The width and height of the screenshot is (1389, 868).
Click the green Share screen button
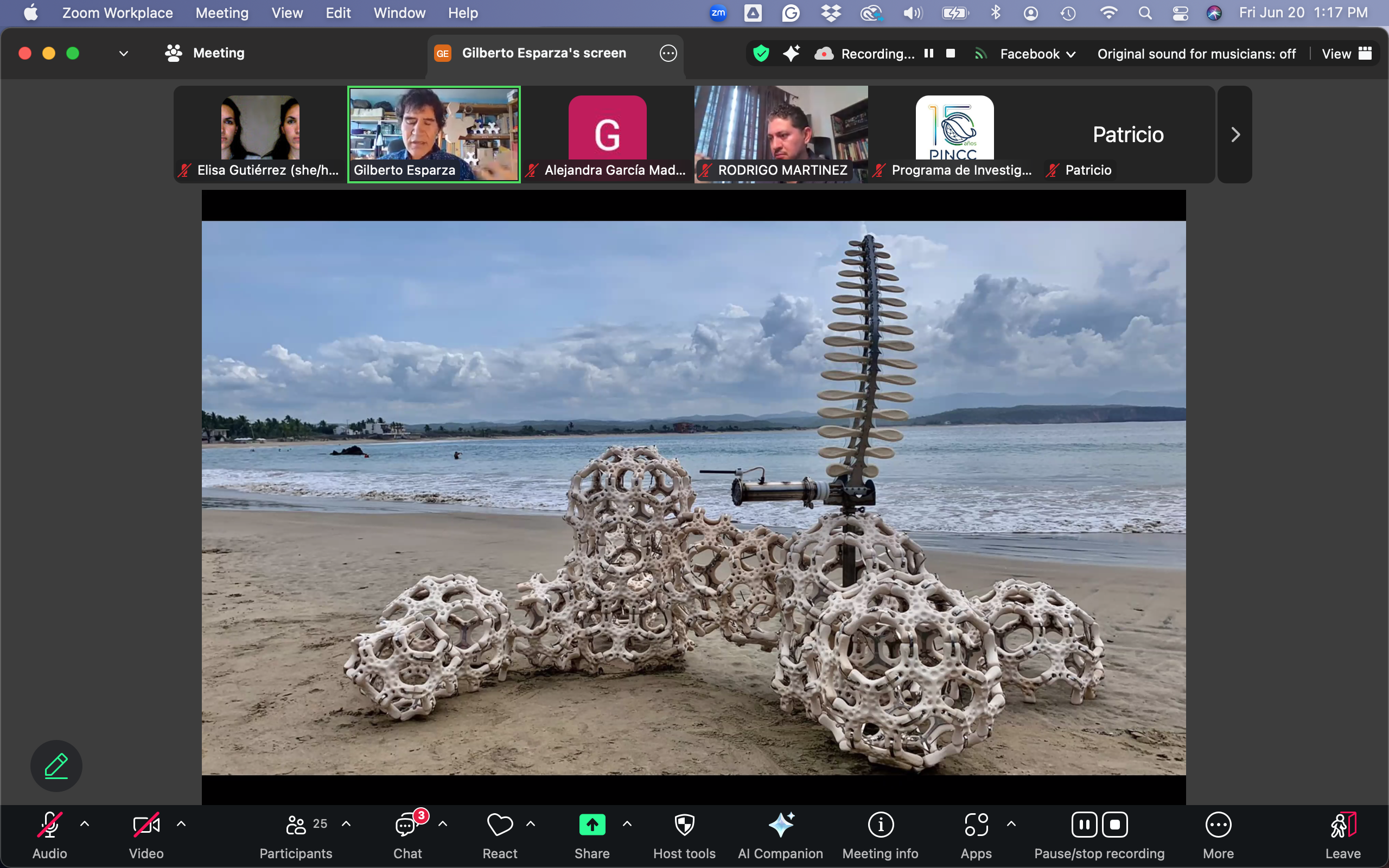pos(592,826)
